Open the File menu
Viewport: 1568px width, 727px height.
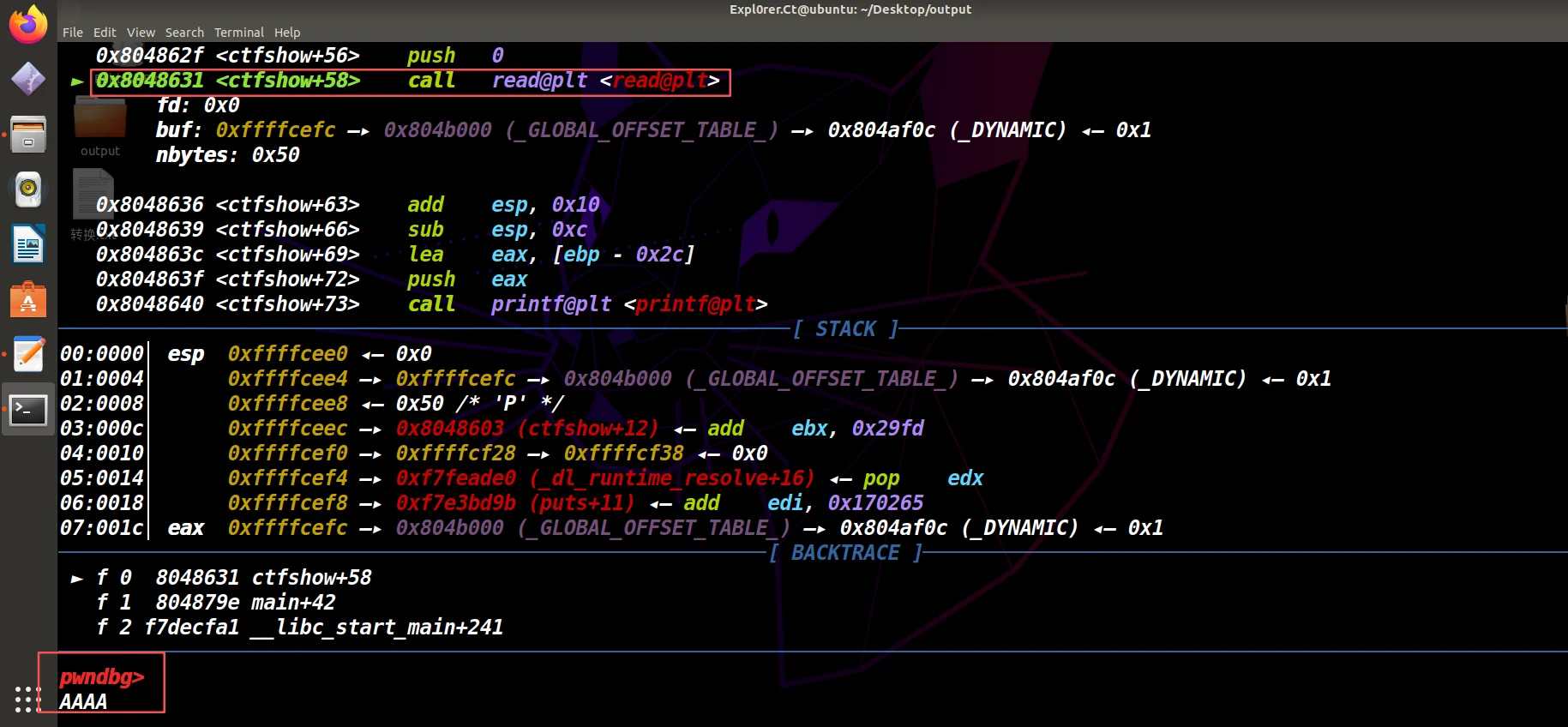click(x=73, y=33)
